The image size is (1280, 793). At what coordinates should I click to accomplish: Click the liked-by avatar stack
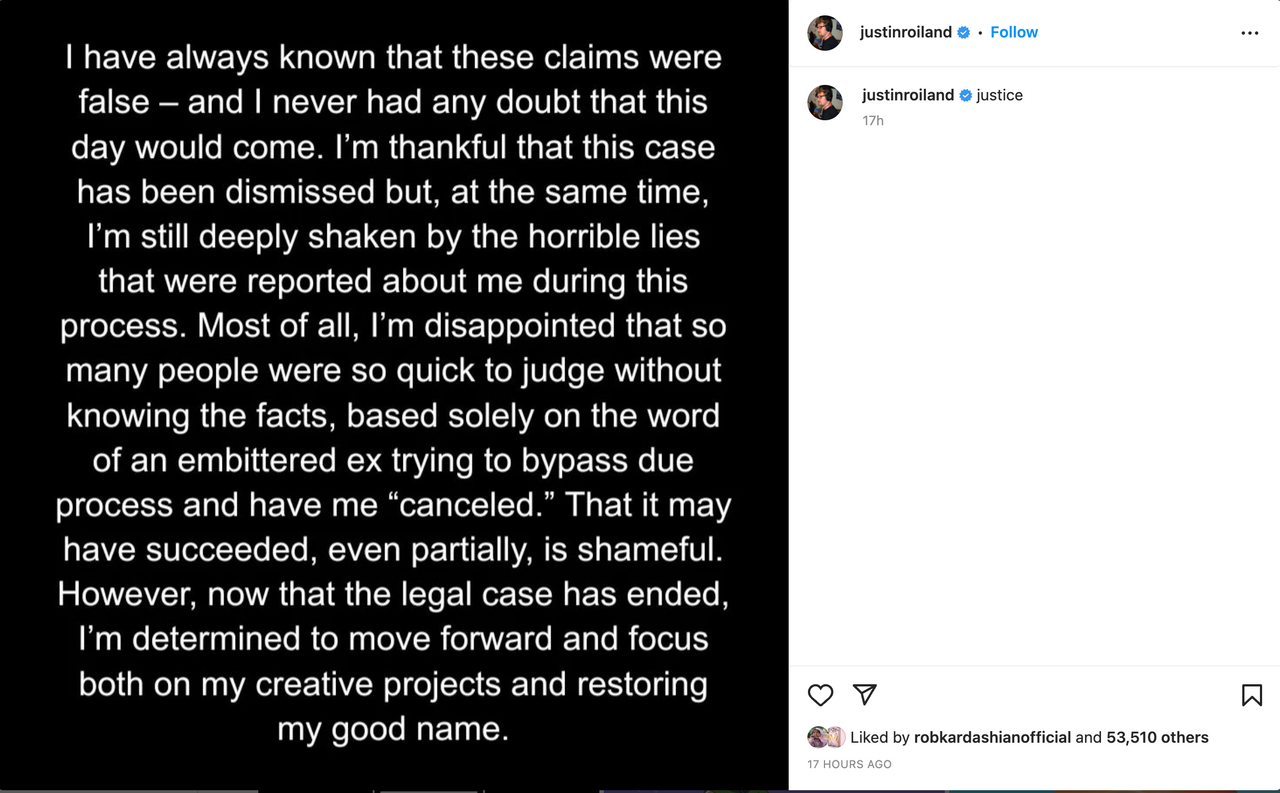(818, 737)
